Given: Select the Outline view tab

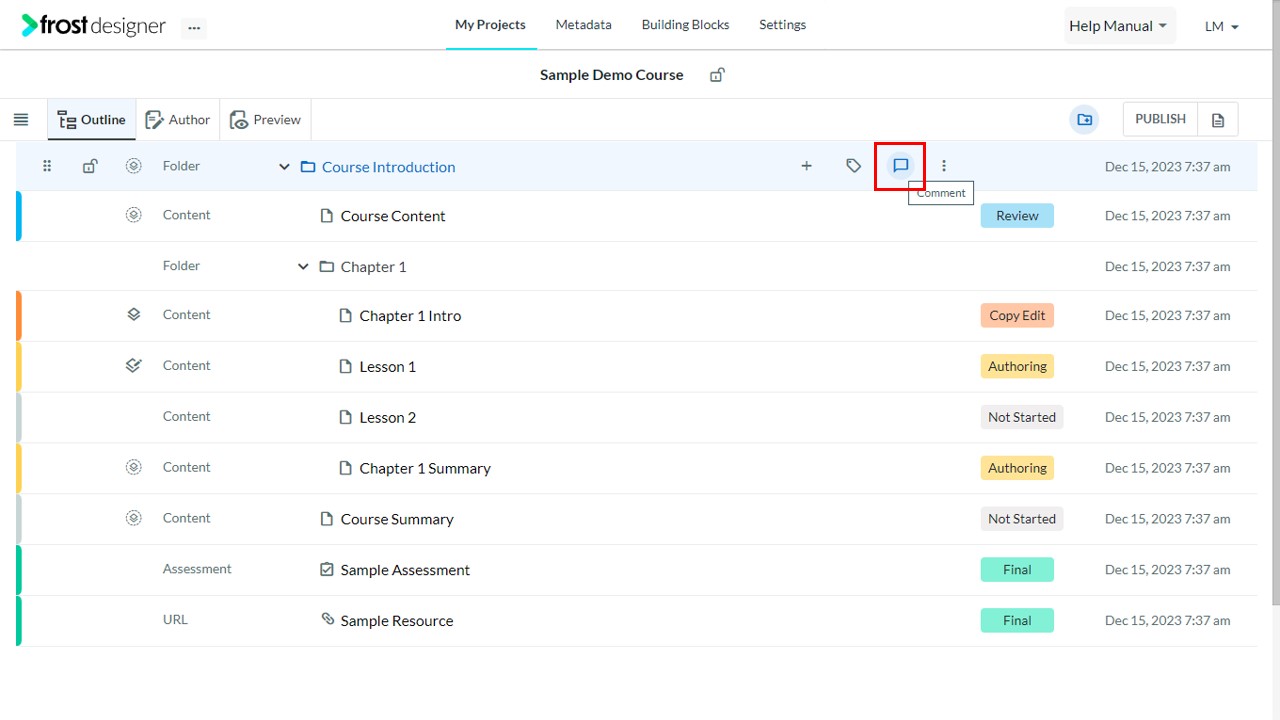Looking at the screenshot, I should pos(92,120).
